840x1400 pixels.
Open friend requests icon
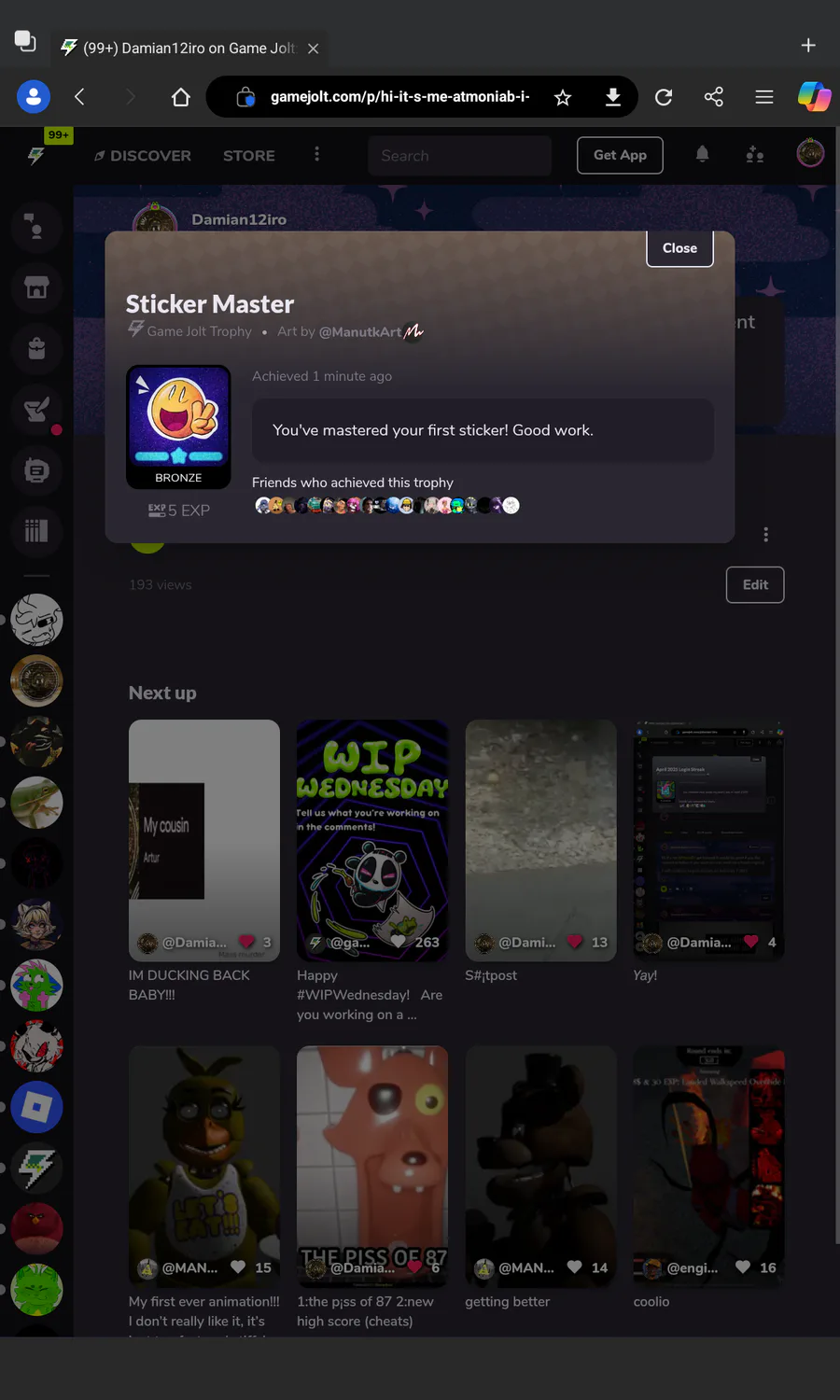tap(755, 155)
